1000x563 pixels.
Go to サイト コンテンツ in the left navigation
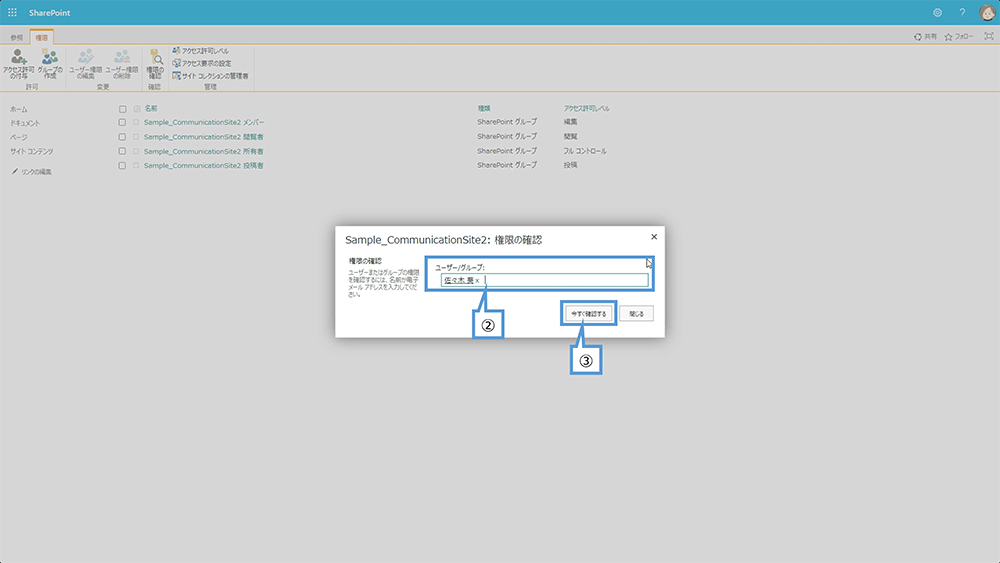tap(31, 151)
